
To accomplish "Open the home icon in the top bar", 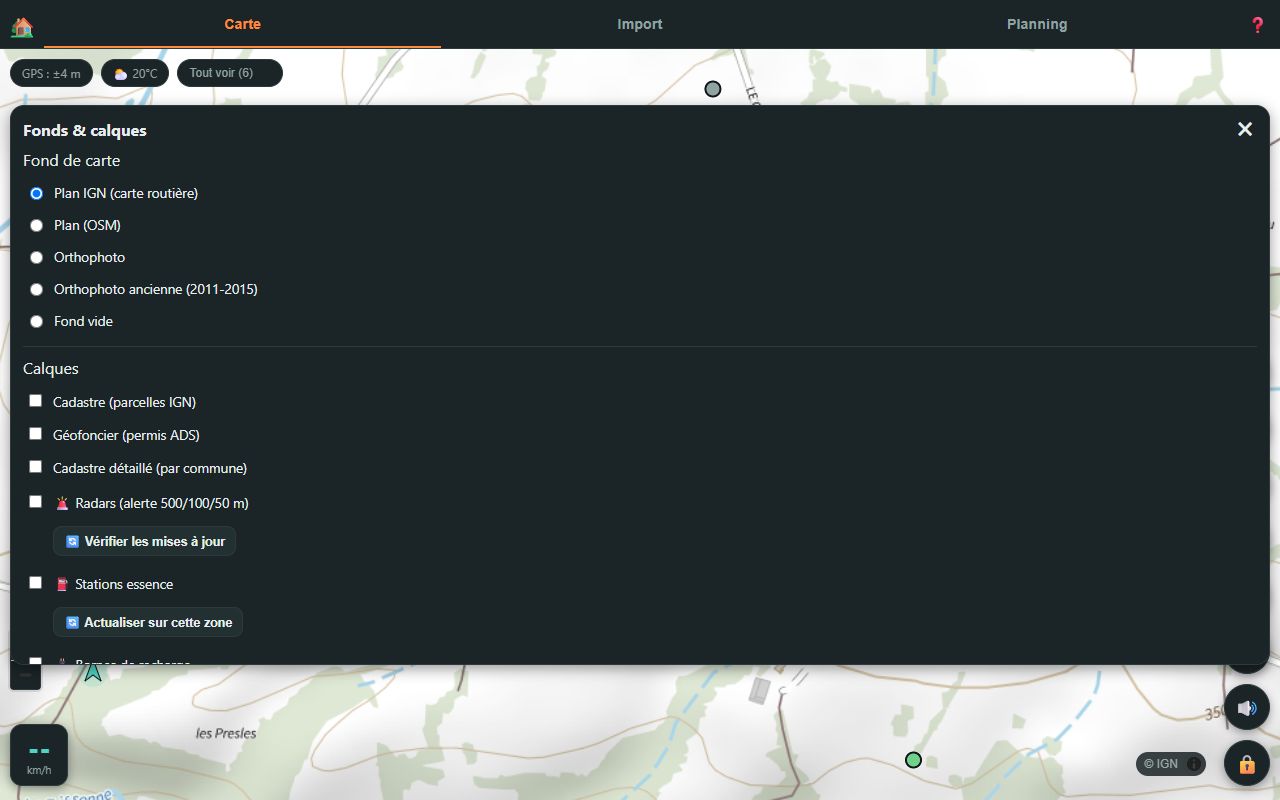I will pos(22,26).
